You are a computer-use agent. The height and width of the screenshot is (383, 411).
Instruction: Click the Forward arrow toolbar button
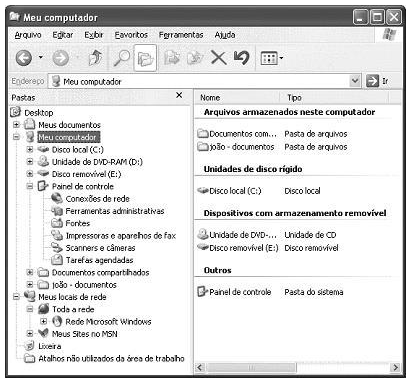[61, 58]
